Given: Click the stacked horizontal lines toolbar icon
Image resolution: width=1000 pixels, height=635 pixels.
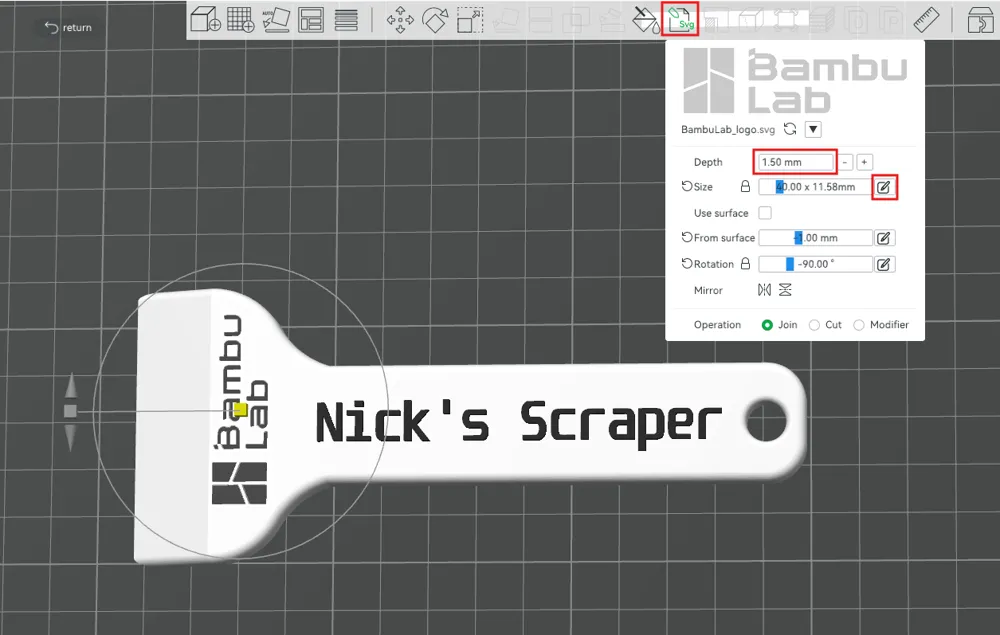Looking at the screenshot, I should tap(346, 20).
